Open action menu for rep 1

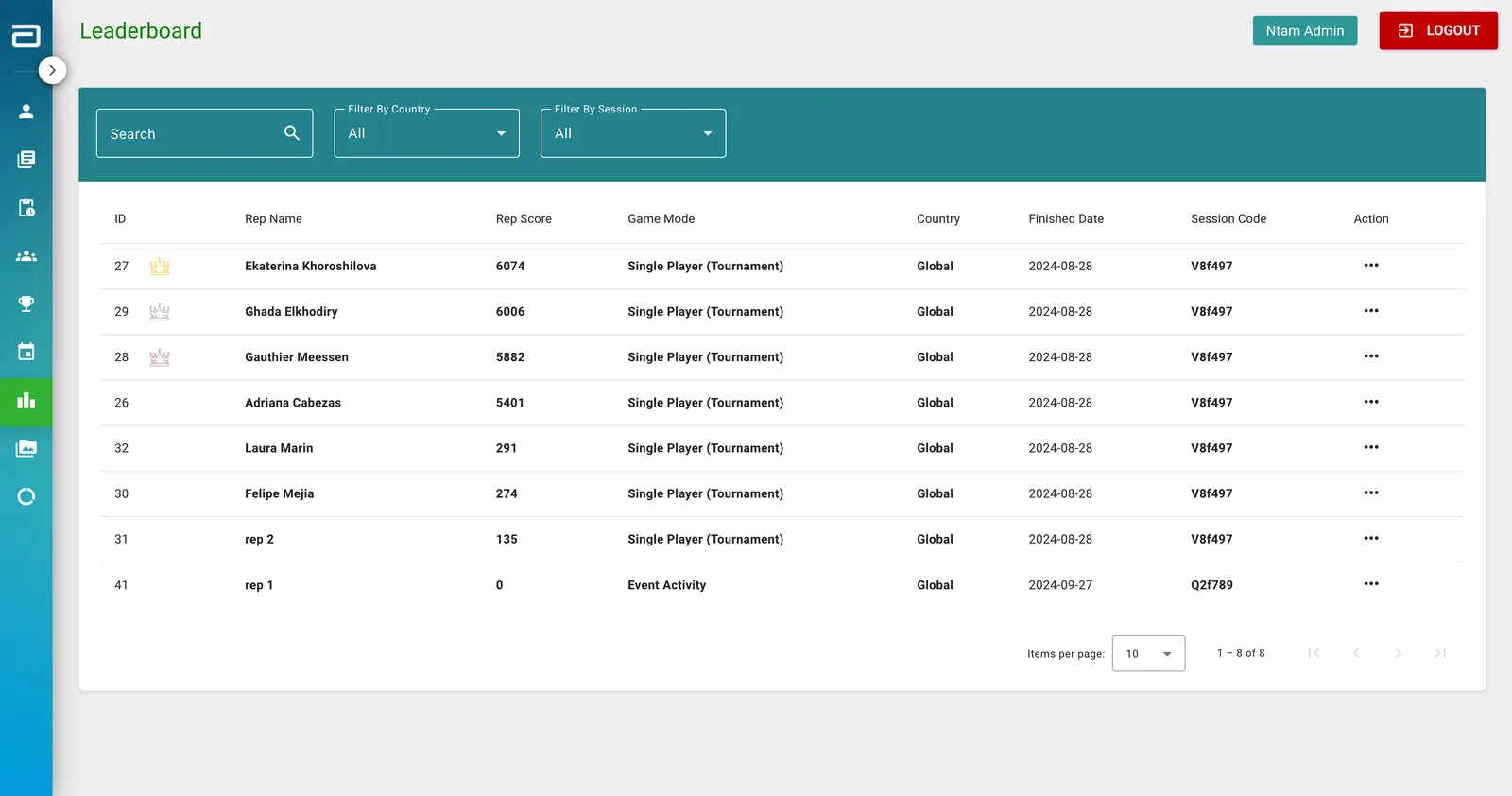click(1370, 583)
